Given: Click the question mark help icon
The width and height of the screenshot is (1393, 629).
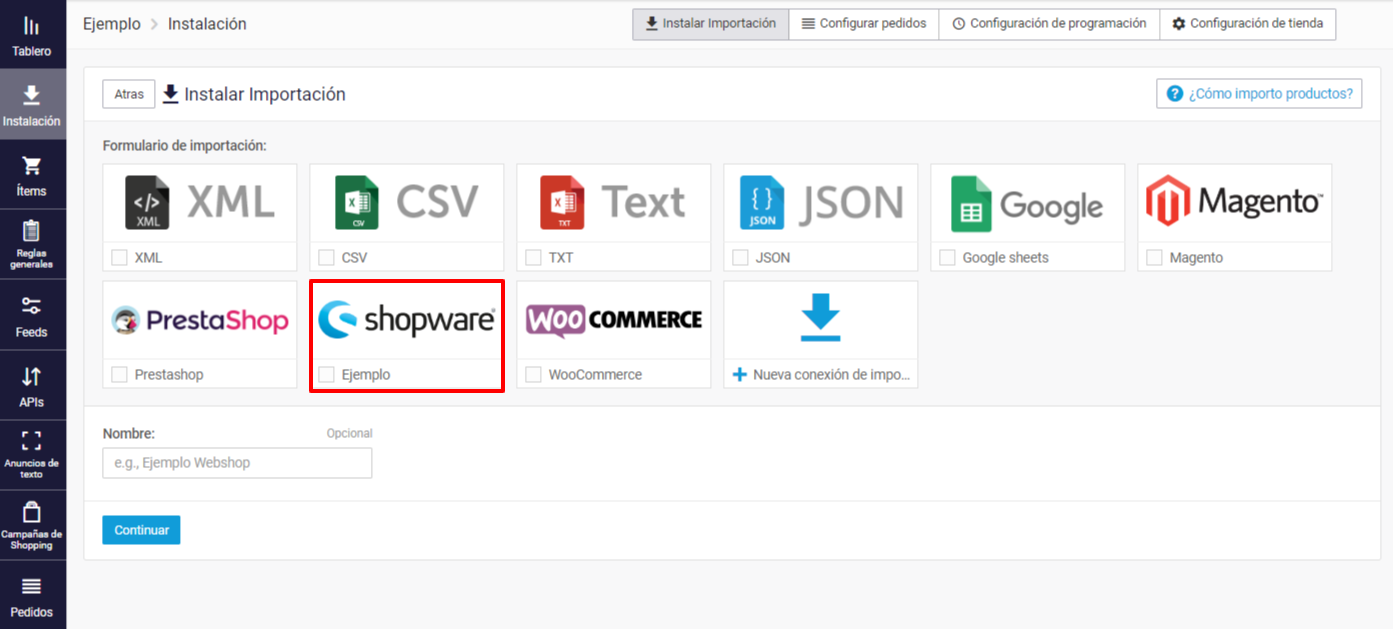Looking at the screenshot, I should click(x=1175, y=94).
